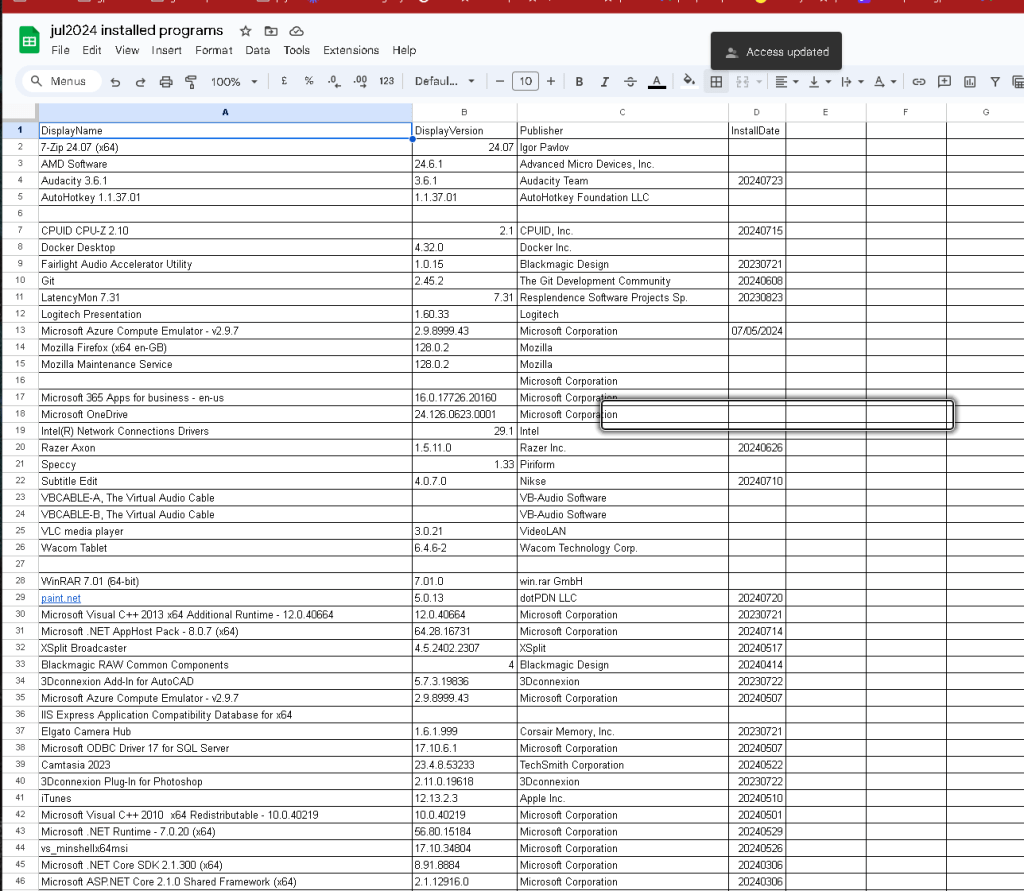Screen dimensions: 1024x891
Task: Decrease font size with minus button
Action: point(500,81)
